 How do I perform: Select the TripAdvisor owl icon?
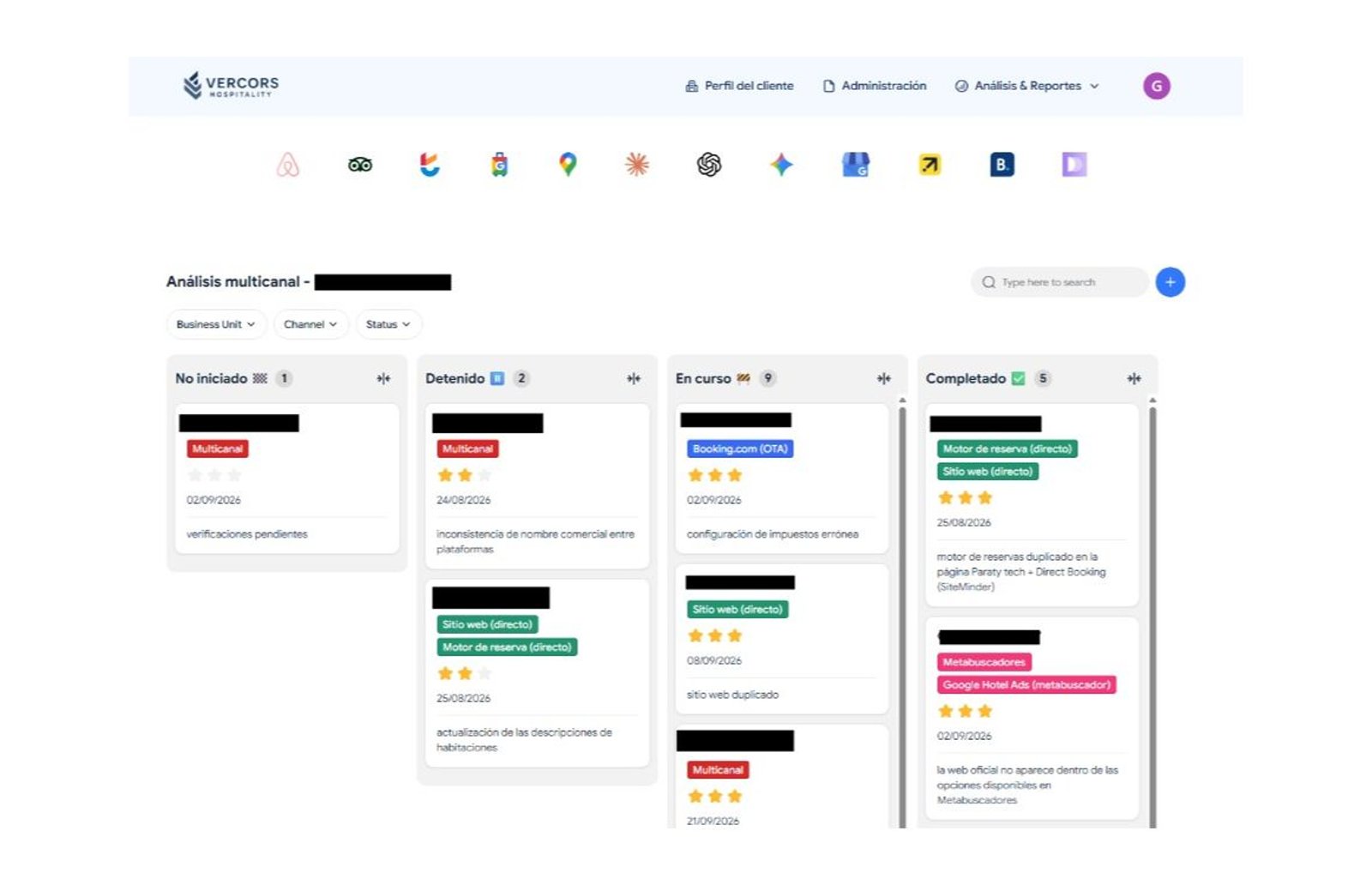point(360,165)
